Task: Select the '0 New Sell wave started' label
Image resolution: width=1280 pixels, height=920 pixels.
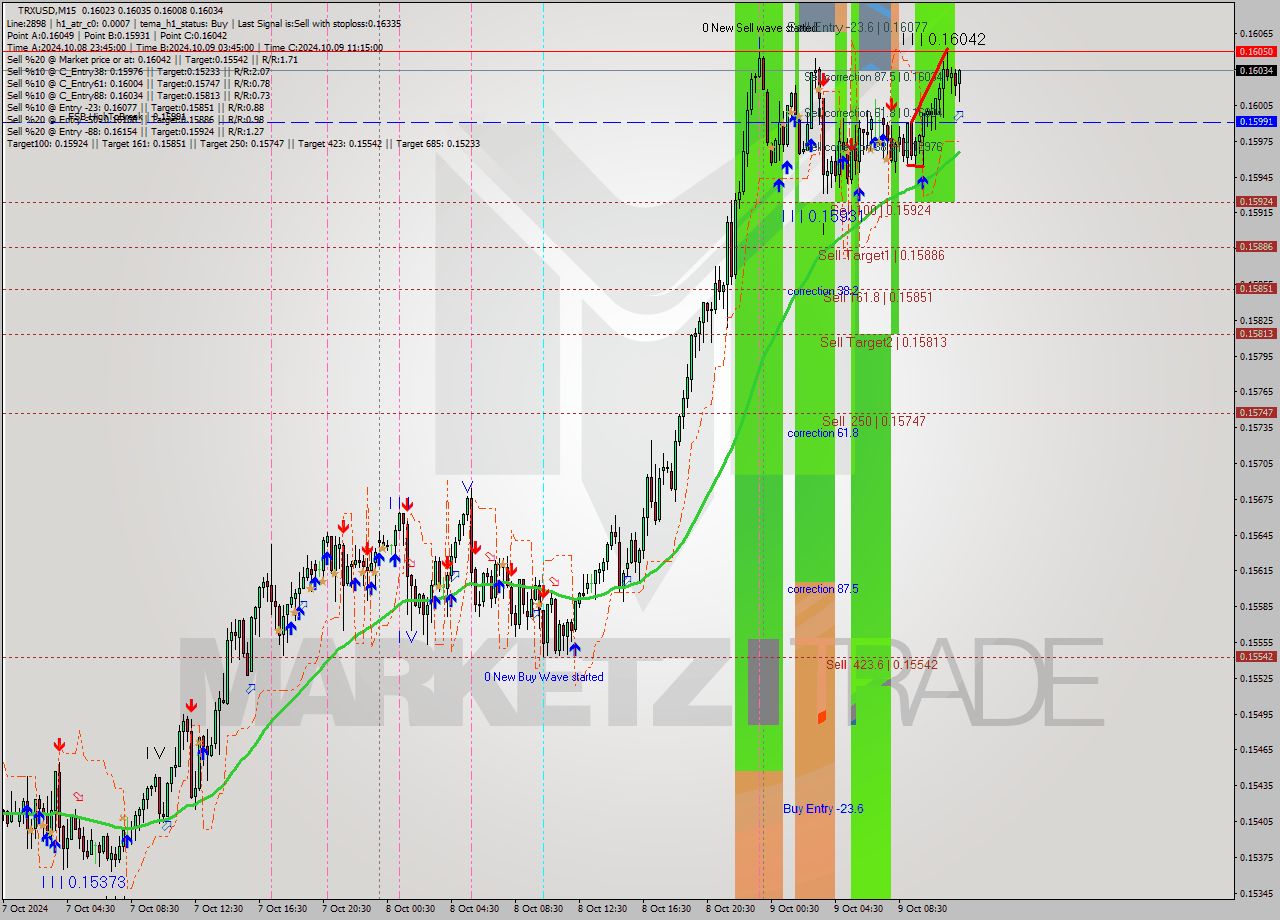Action: coord(759,28)
